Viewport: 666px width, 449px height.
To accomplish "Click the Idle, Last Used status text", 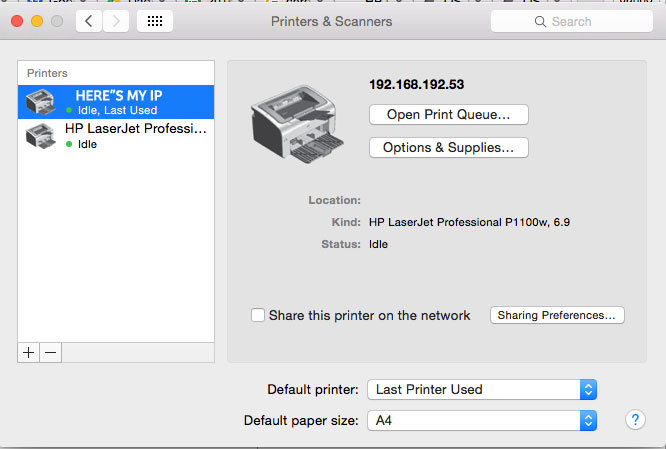I will [117, 110].
